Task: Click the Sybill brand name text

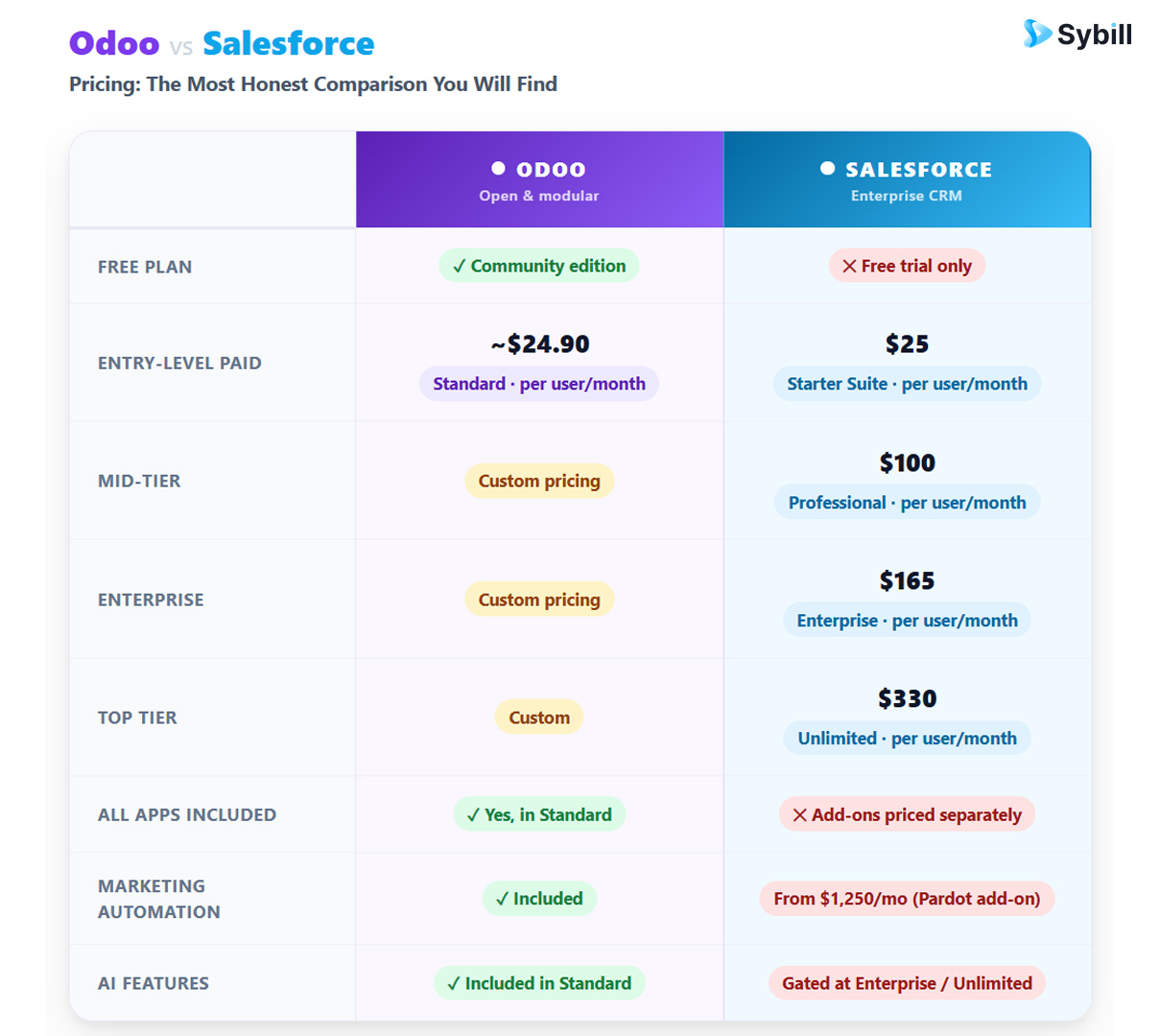Action: pos(1095,35)
